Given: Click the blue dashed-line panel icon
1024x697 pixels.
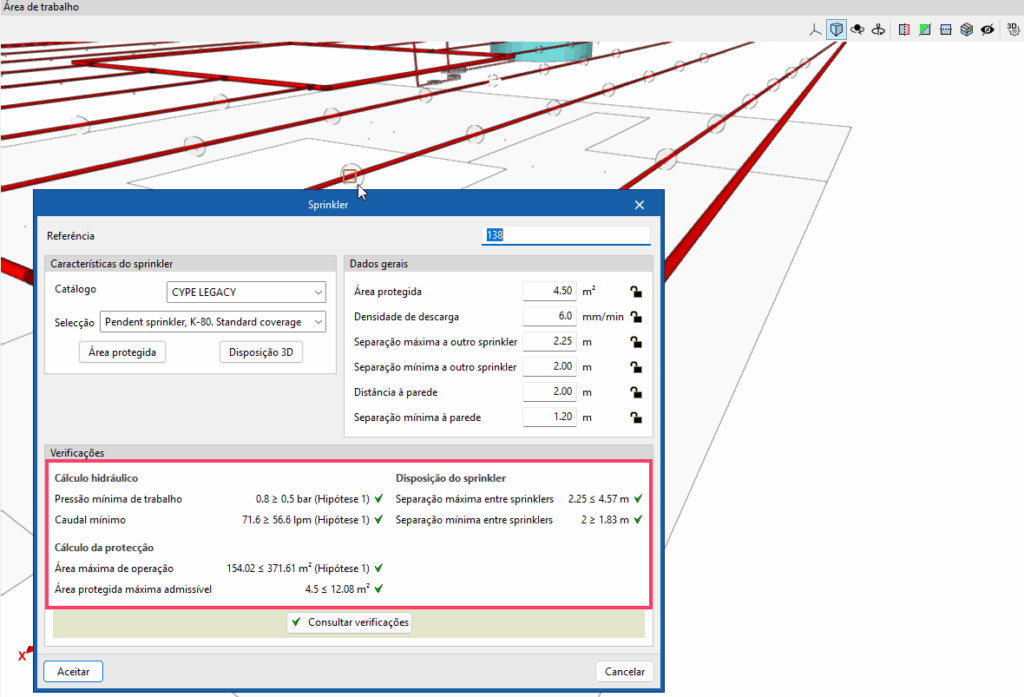Looking at the screenshot, I should coord(946,29).
